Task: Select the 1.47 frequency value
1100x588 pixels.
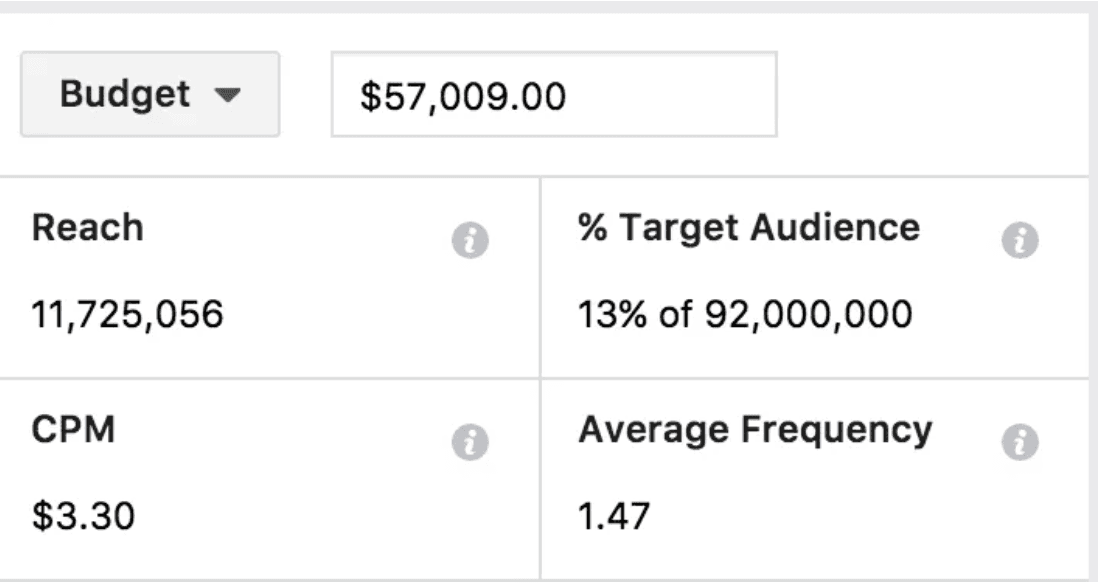Action: coord(613,516)
